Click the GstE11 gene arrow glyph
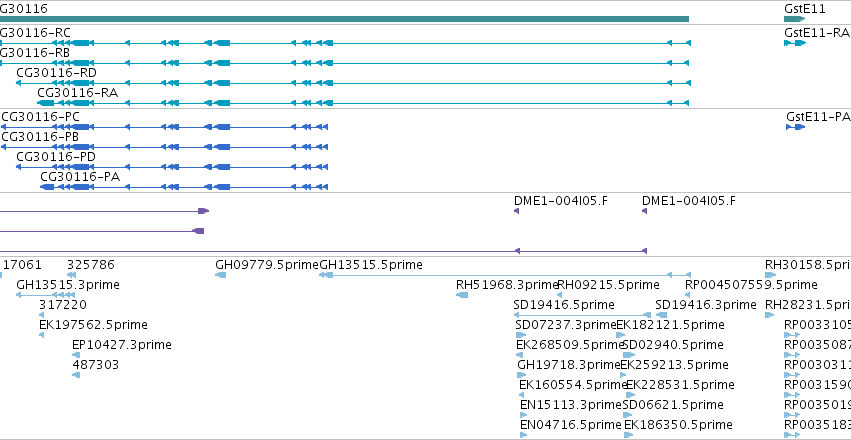The image size is (851, 440). tap(794, 19)
